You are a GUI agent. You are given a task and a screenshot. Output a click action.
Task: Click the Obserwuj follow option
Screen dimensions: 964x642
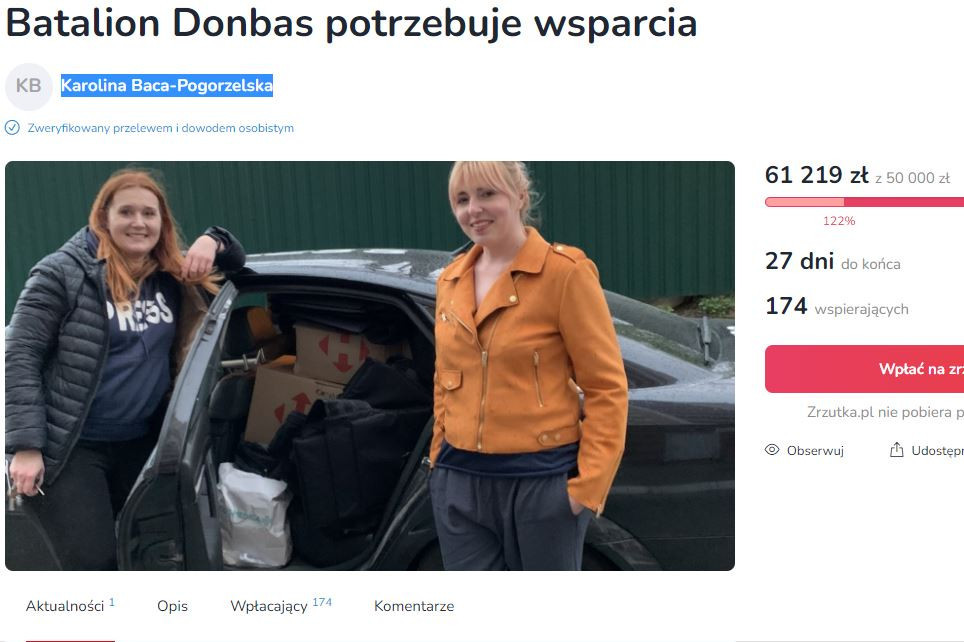point(804,450)
